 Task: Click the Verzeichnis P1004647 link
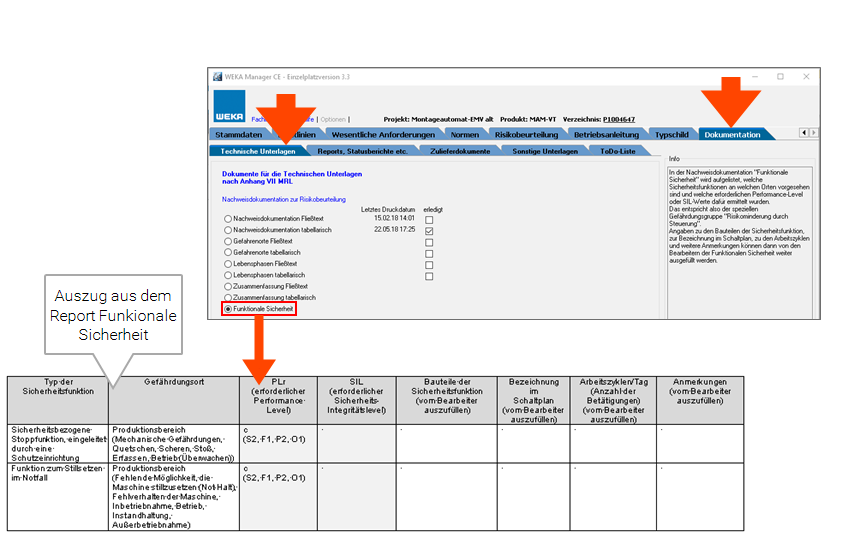click(621, 118)
